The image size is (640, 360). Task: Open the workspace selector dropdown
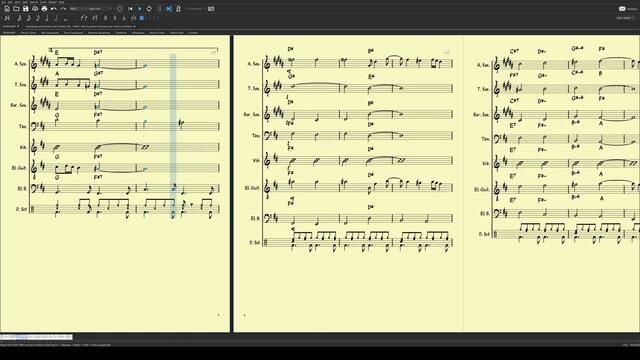pos(625,18)
